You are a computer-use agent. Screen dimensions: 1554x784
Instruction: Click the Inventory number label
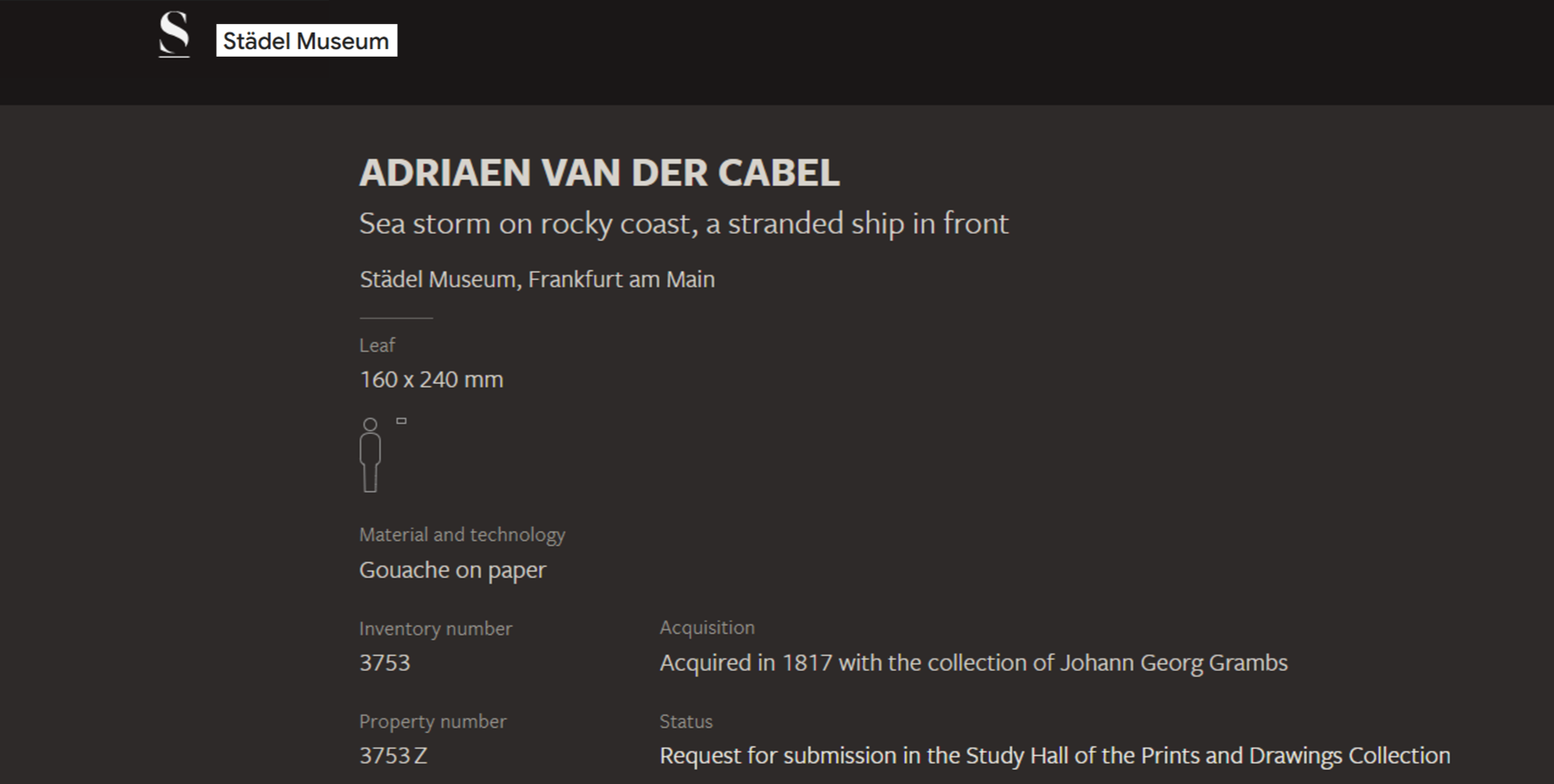pyautogui.click(x=435, y=629)
